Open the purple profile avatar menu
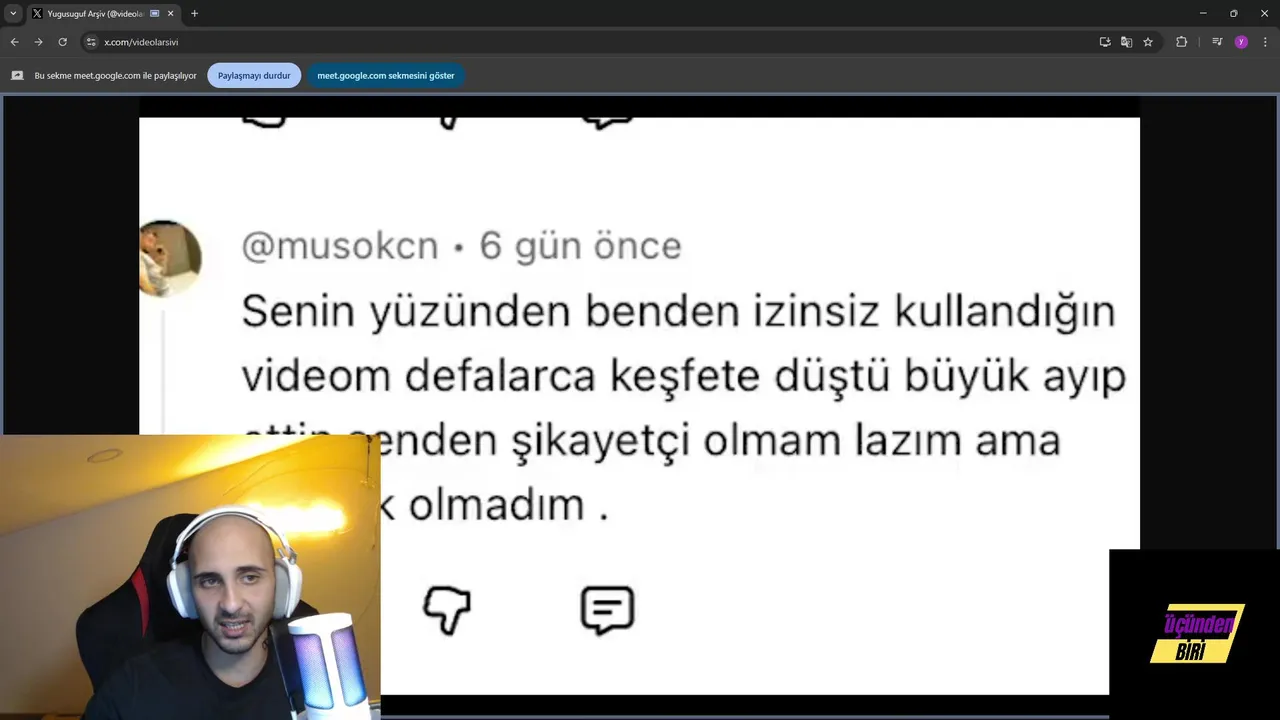The image size is (1280, 720). (x=1241, y=42)
